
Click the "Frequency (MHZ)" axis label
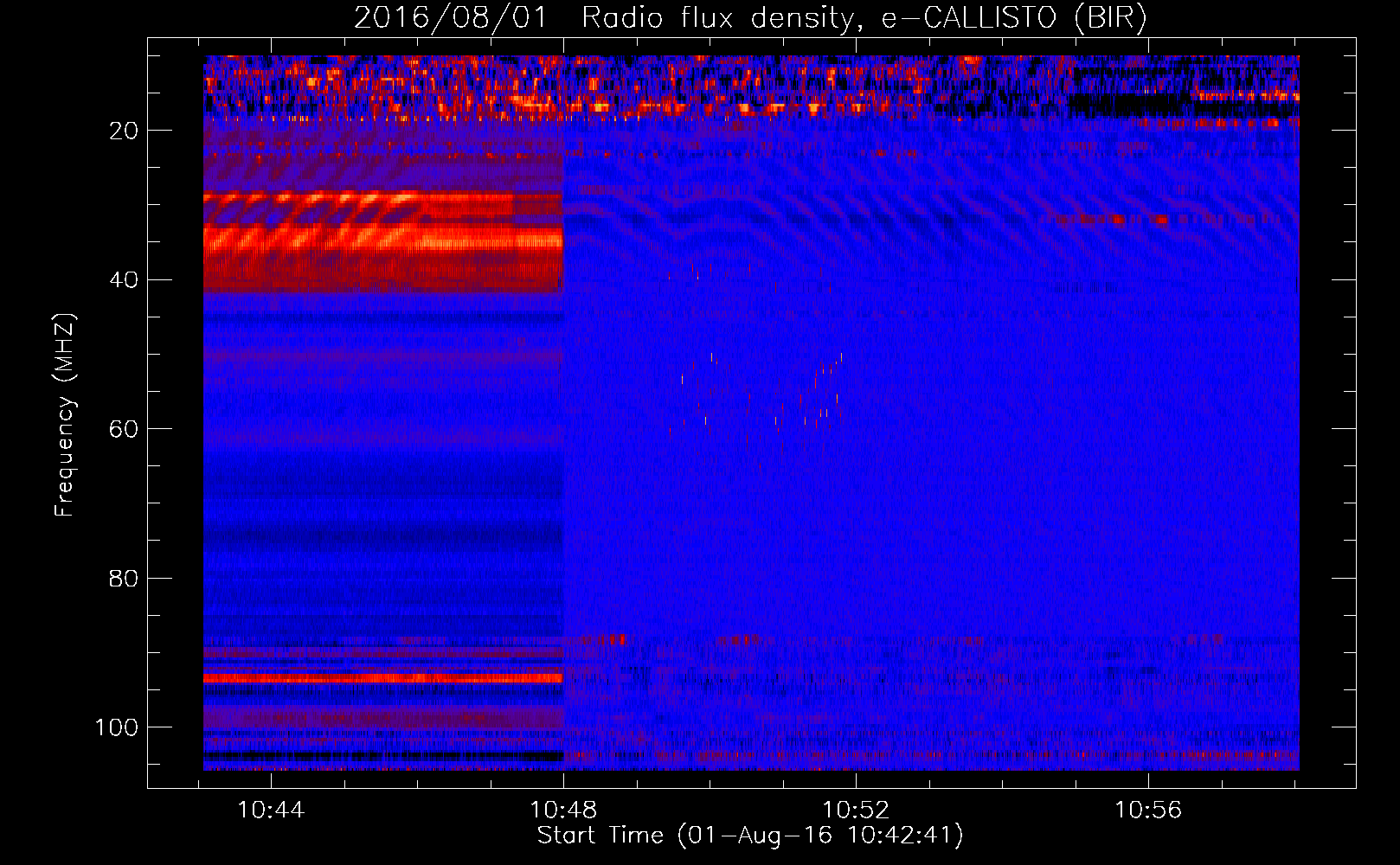(65, 415)
